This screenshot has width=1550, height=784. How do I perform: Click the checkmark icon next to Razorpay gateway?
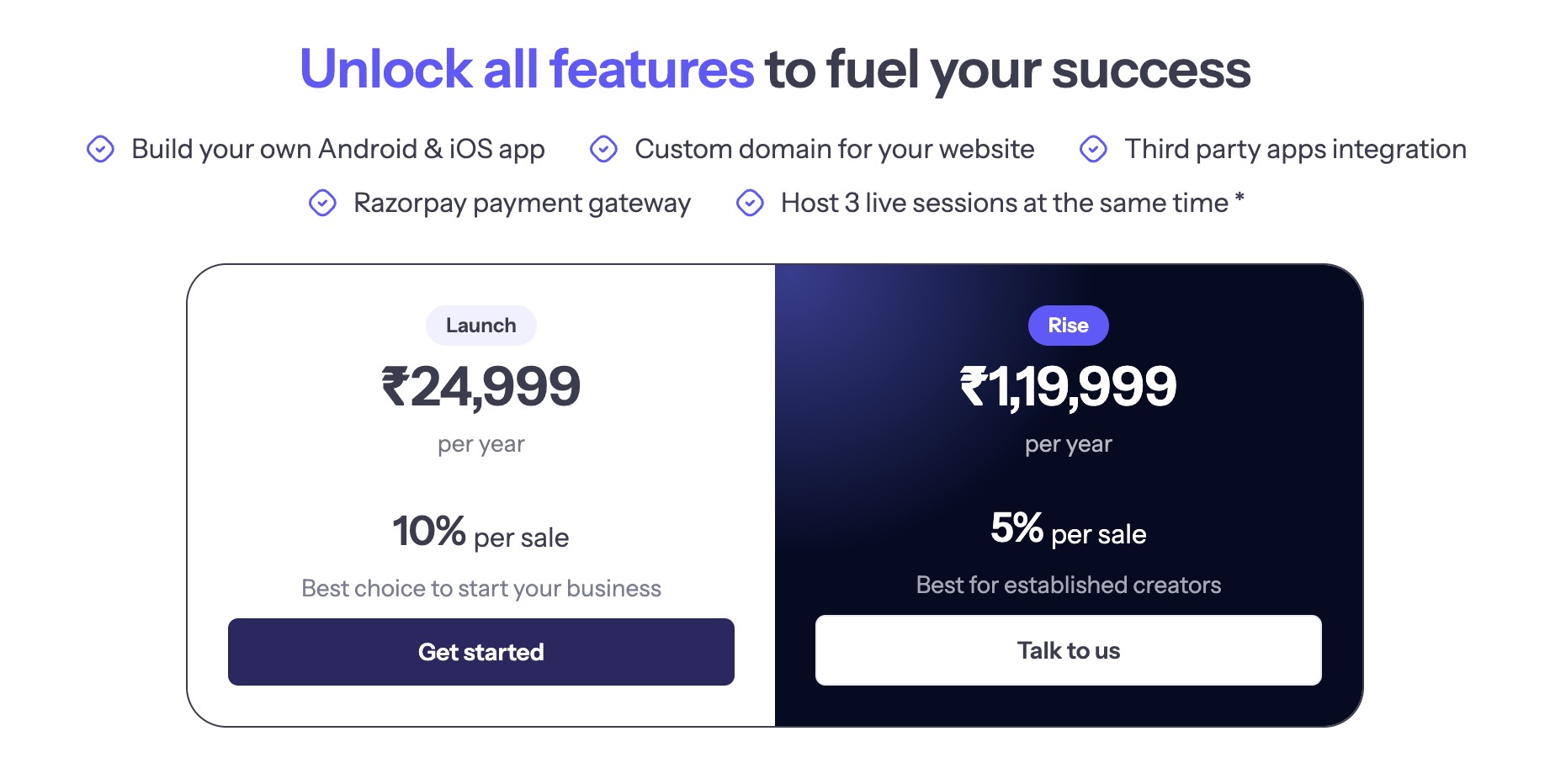click(x=322, y=203)
